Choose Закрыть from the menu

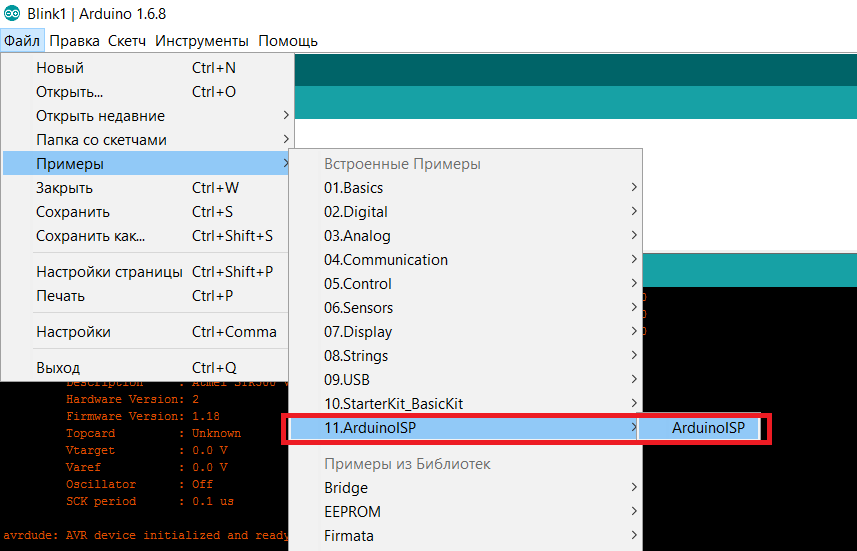(147, 188)
